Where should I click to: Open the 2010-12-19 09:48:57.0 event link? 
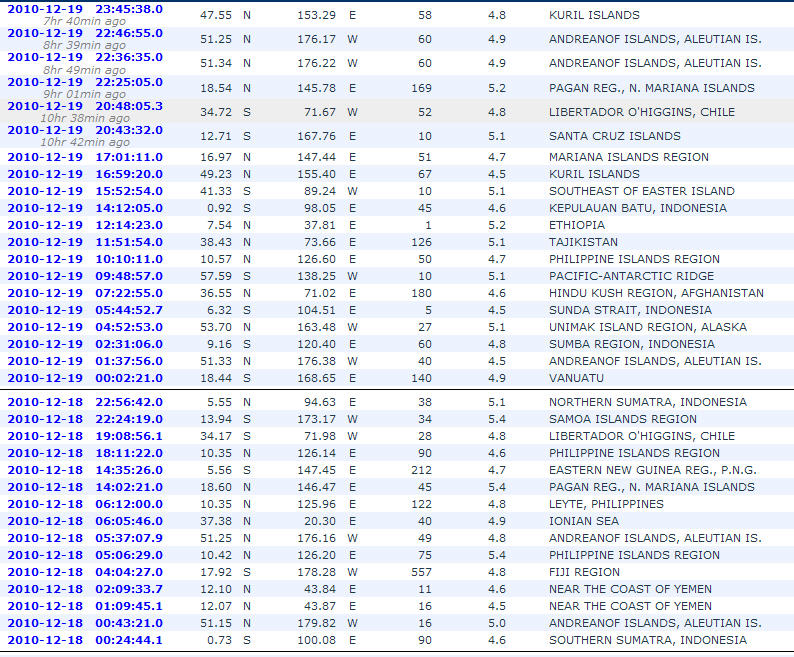click(85, 276)
